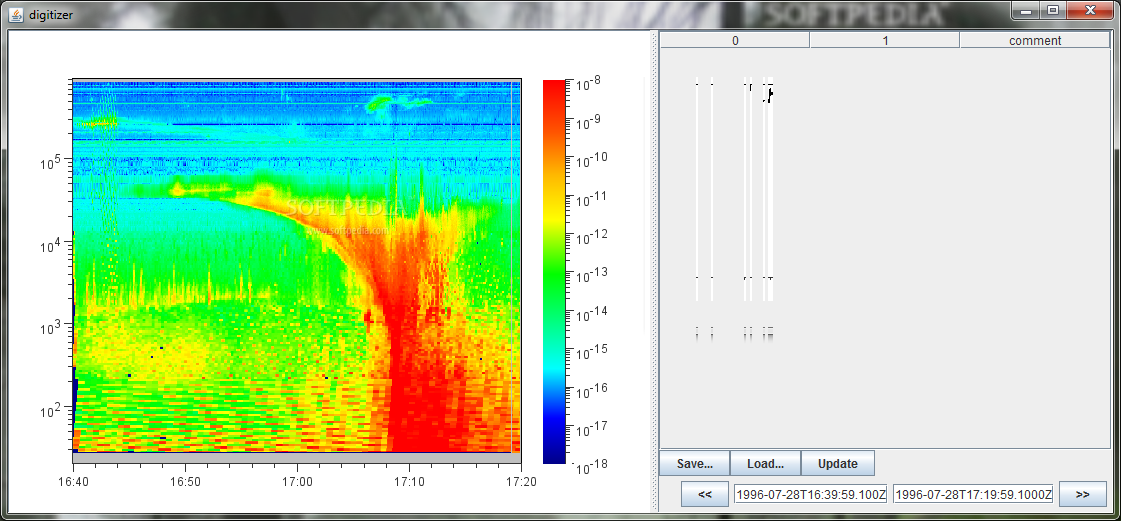Click the 10^3 label on frequency axis
The width and height of the screenshot is (1121, 521).
coord(51,328)
